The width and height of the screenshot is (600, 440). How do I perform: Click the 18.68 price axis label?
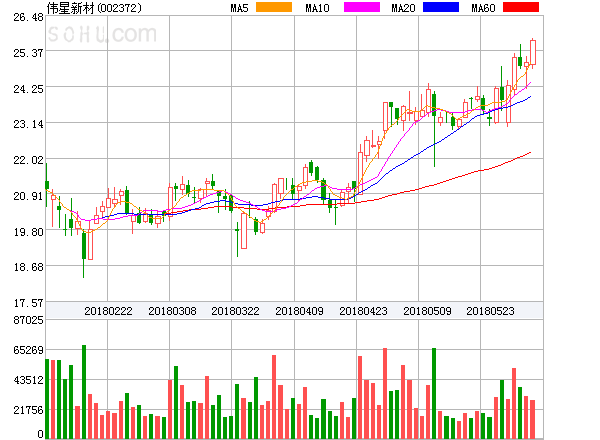29,267
